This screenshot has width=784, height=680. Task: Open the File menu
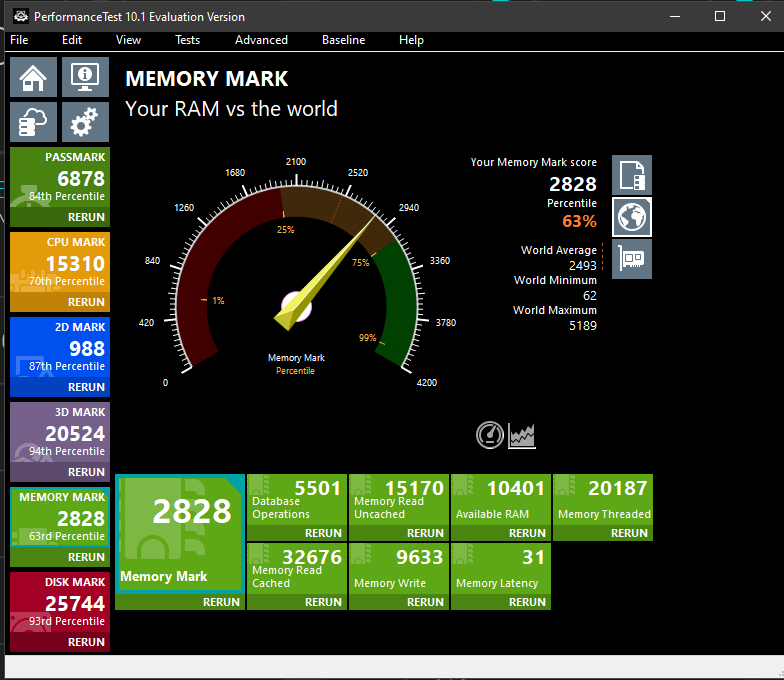coord(19,40)
